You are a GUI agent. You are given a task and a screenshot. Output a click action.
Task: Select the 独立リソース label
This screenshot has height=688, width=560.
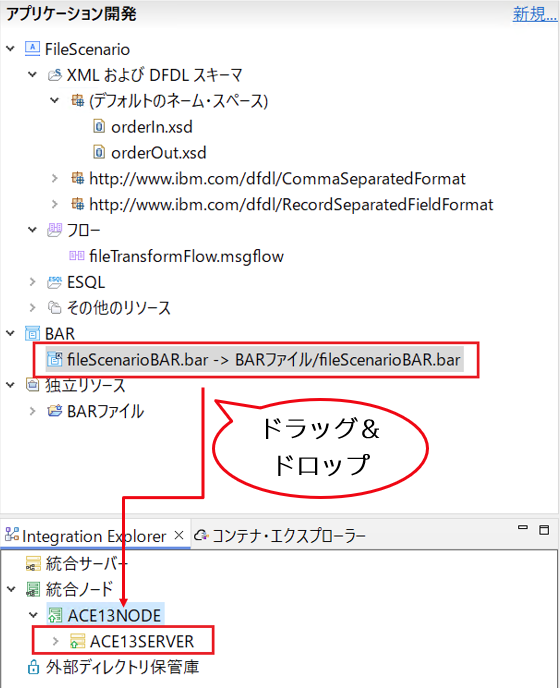click(85, 386)
